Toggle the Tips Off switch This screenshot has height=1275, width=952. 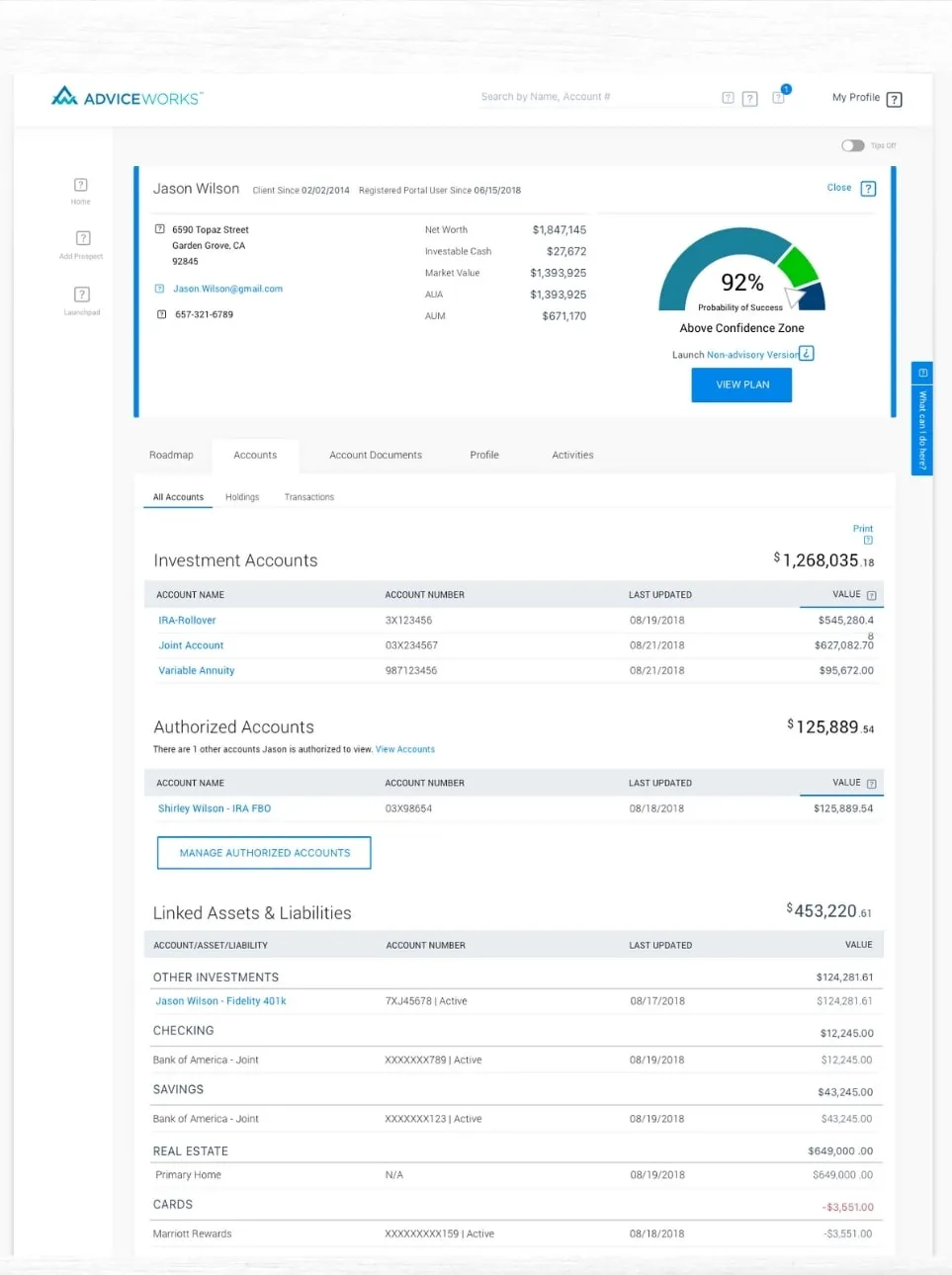pyautogui.click(x=852, y=145)
